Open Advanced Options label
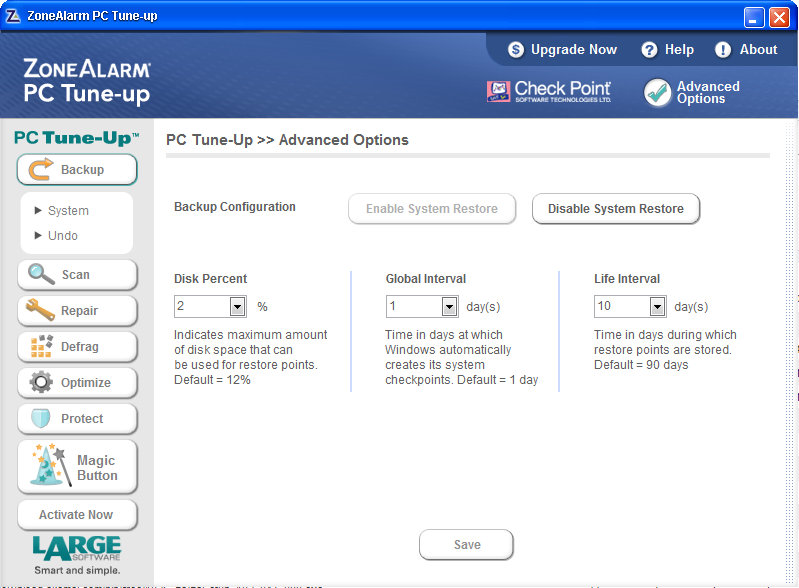799x588 pixels. [x=708, y=93]
